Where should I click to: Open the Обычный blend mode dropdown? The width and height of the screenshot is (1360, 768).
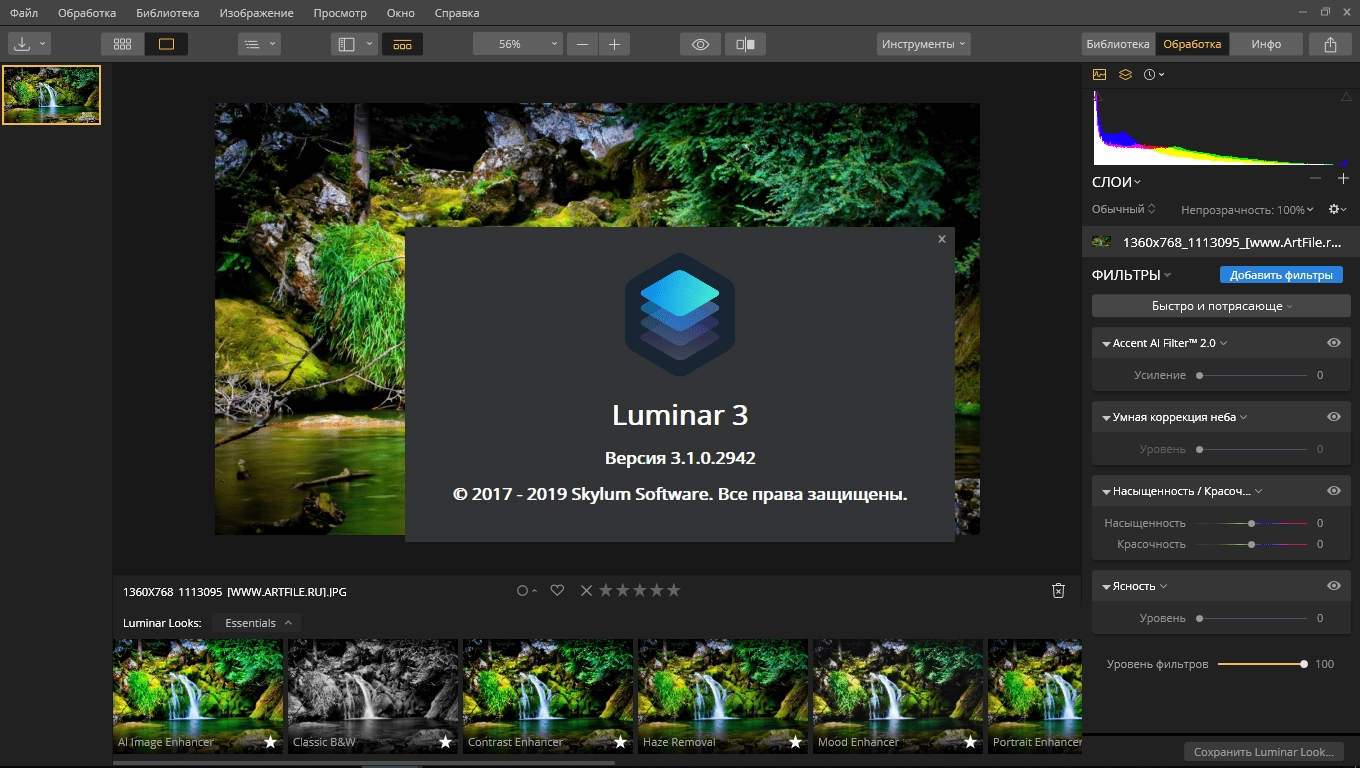coord(1124,209)
